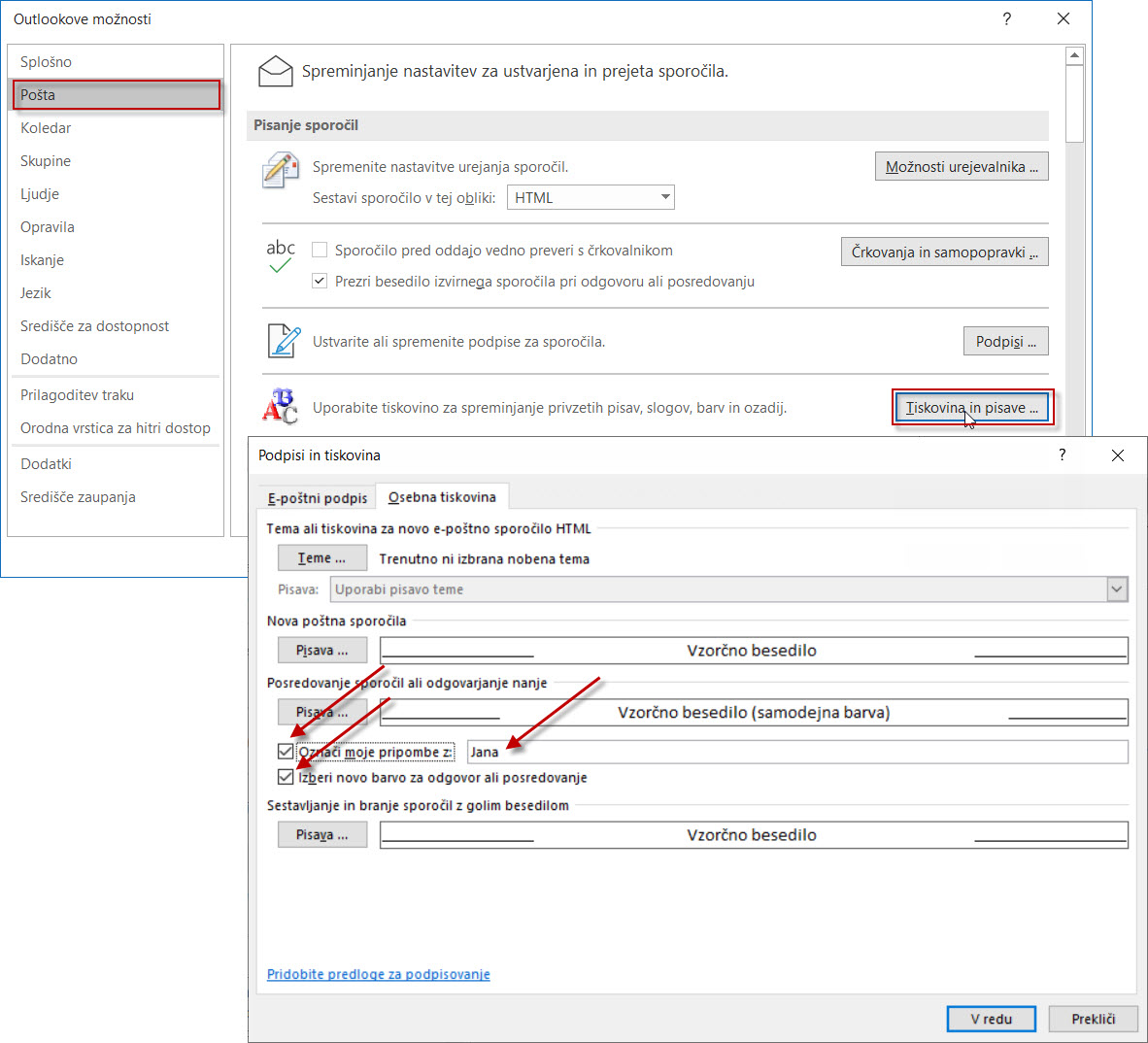Close the Outlookove možnosti window
Image resolution: width=1148 pixels, height=1043 pixels.
[x=1064, y=19]
